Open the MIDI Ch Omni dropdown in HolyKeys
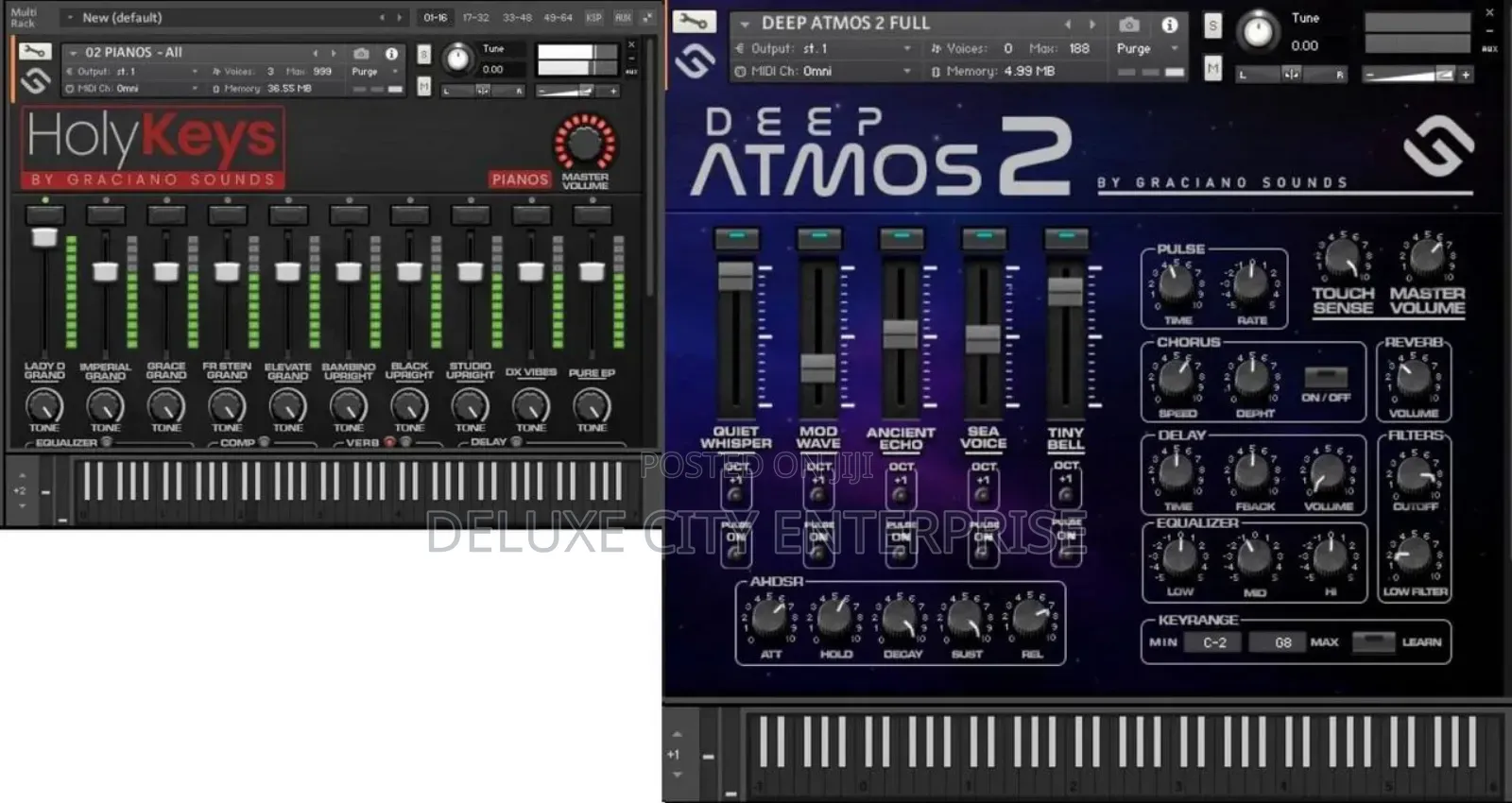 pyautogui.click(x=132, y=89)
